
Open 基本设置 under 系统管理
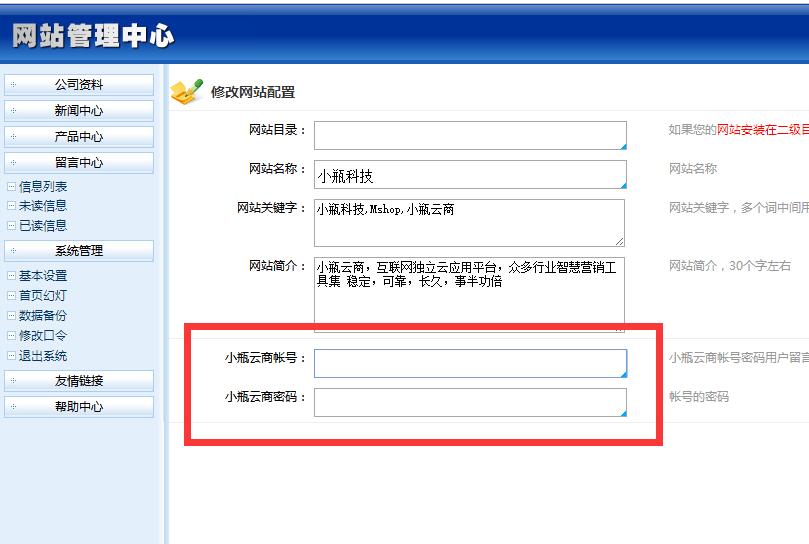pyautogui.click(x=43, y=276)
